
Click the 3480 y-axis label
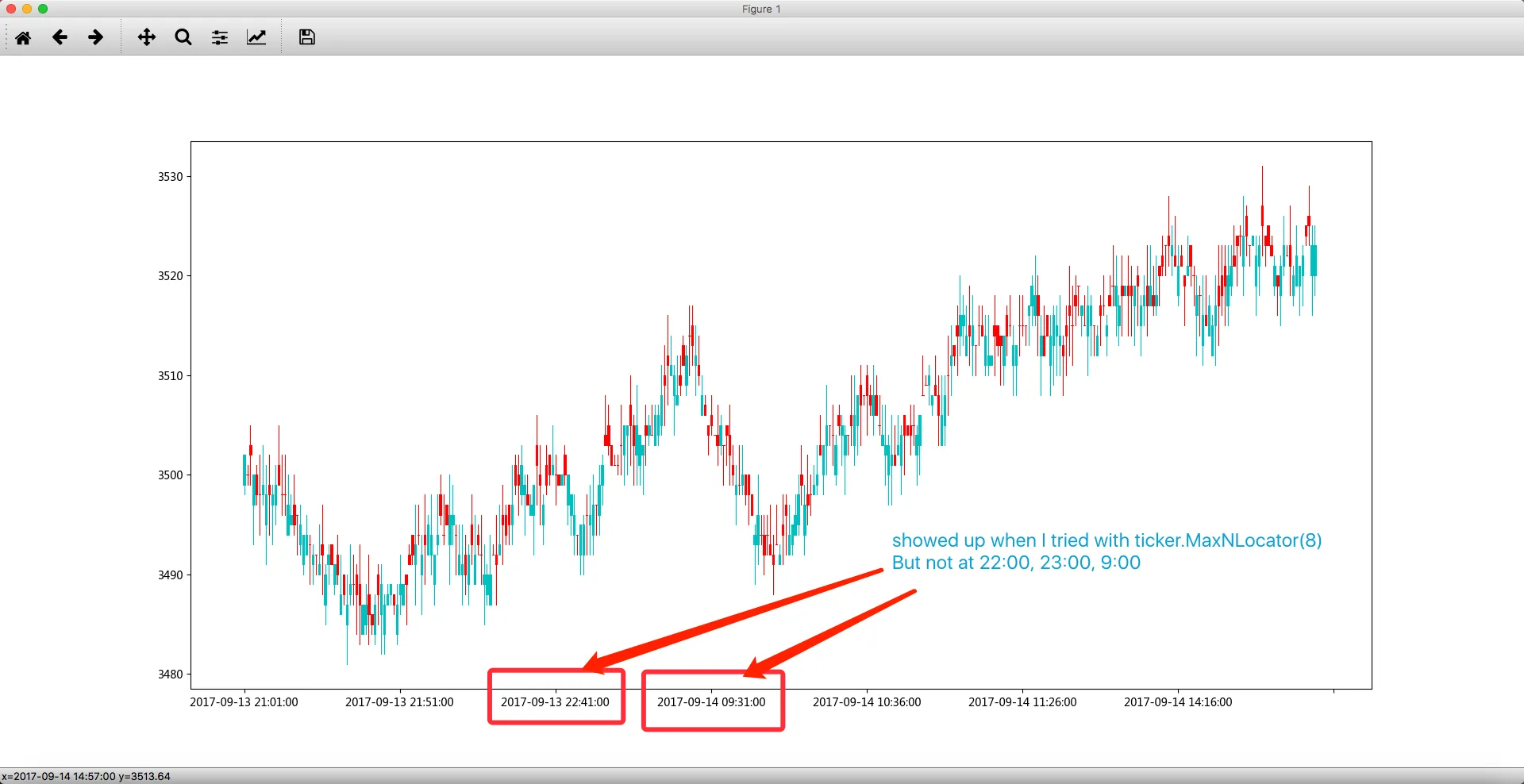[x=170, y=674]
